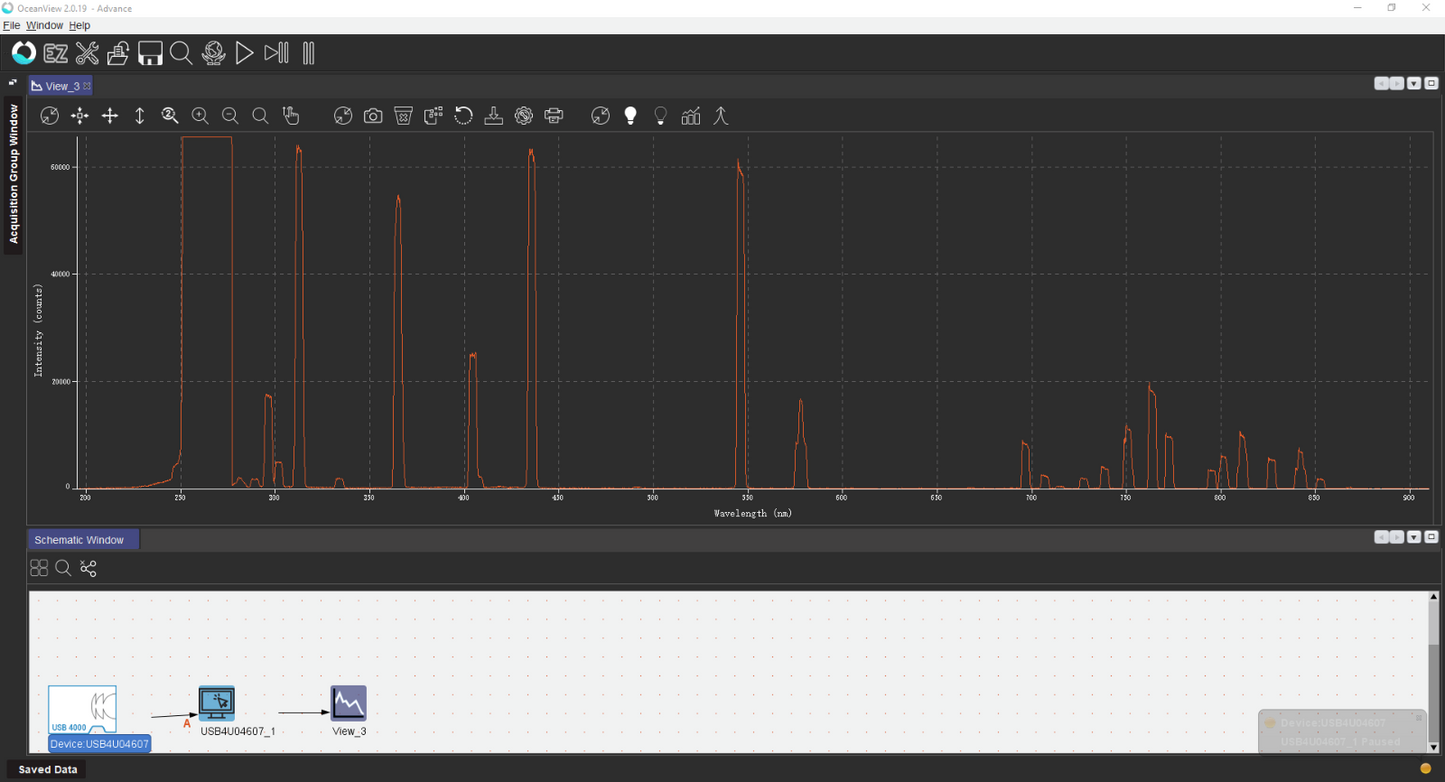The width and height of the screenshot is (1445, 782).
Task: Click the peak-shaped icon at toolbar end
Action: click(x=721, y=116)
